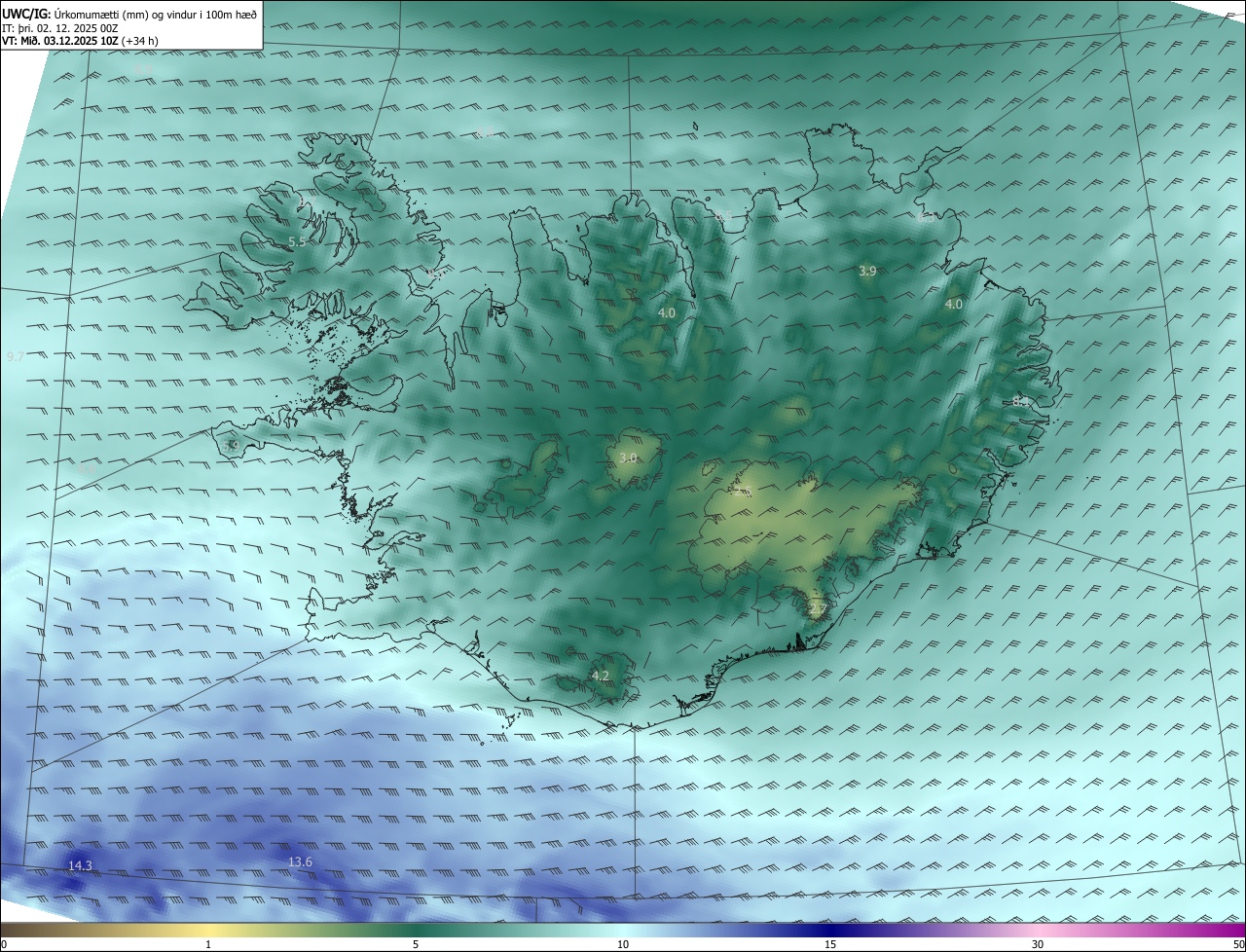Click the '10' tick label on the color scale
Screen dimensions: 1246x952
click(x=623, y=944)
